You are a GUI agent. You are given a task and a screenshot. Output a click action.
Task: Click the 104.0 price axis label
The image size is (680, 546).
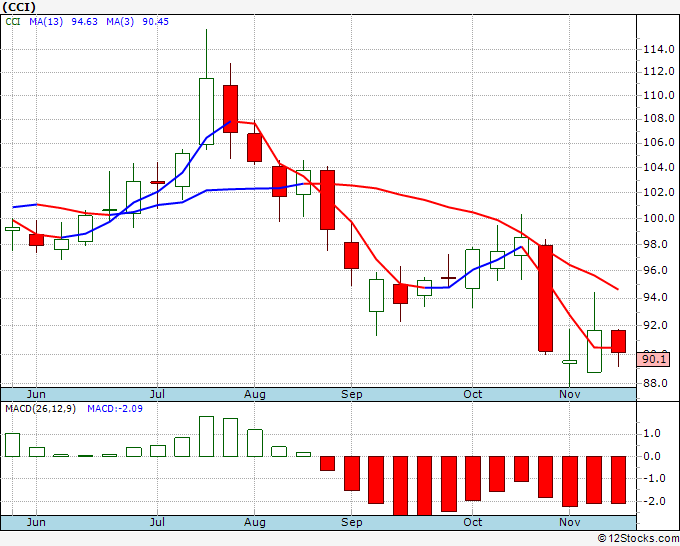[658, 167]
